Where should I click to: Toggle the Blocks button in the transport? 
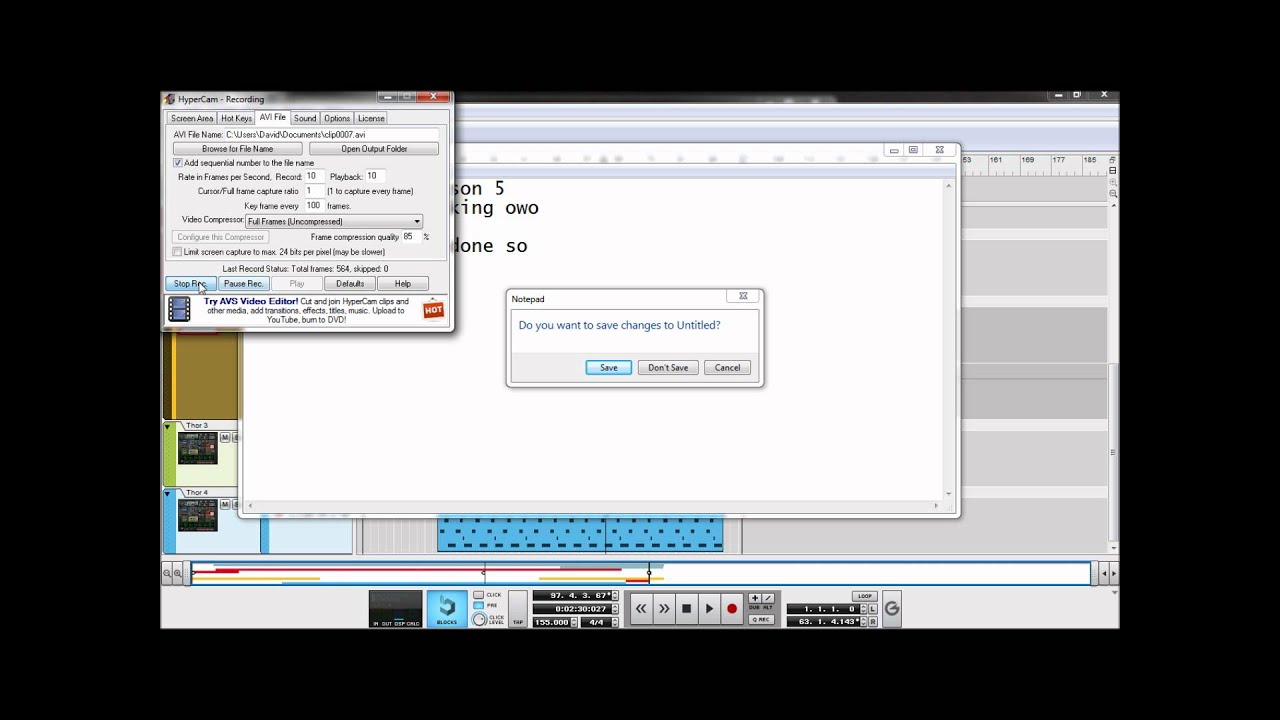click(447, 608)
